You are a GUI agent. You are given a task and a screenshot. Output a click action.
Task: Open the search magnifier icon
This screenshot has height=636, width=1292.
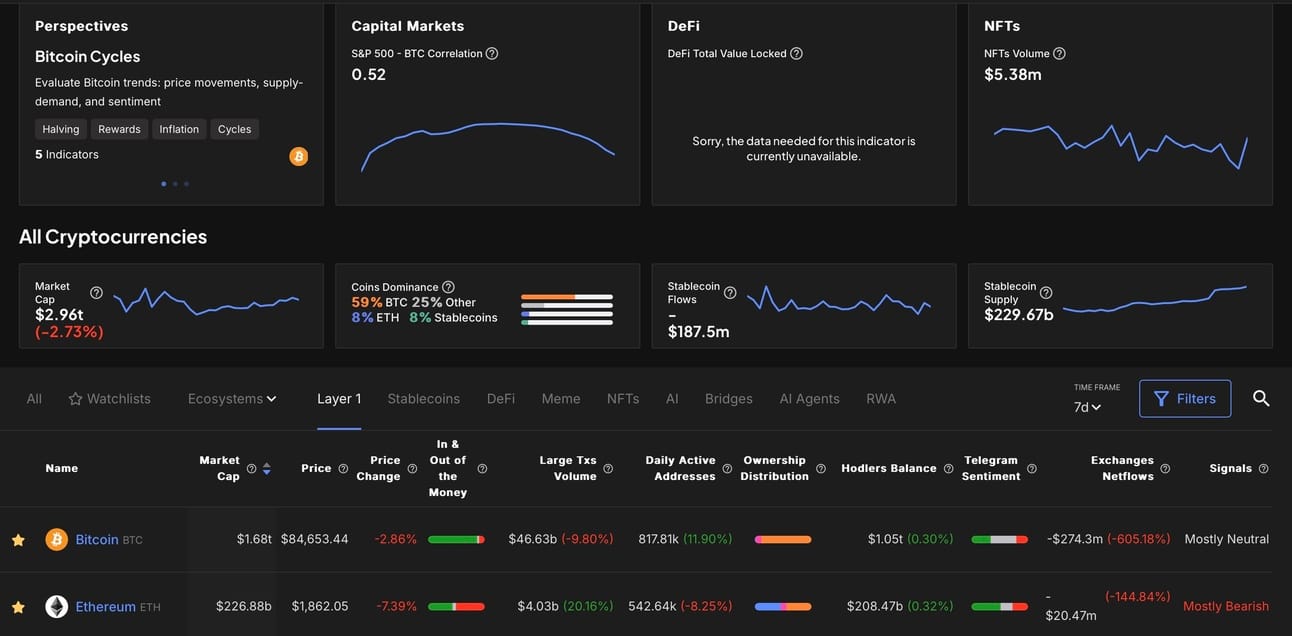coord(1261,398)
